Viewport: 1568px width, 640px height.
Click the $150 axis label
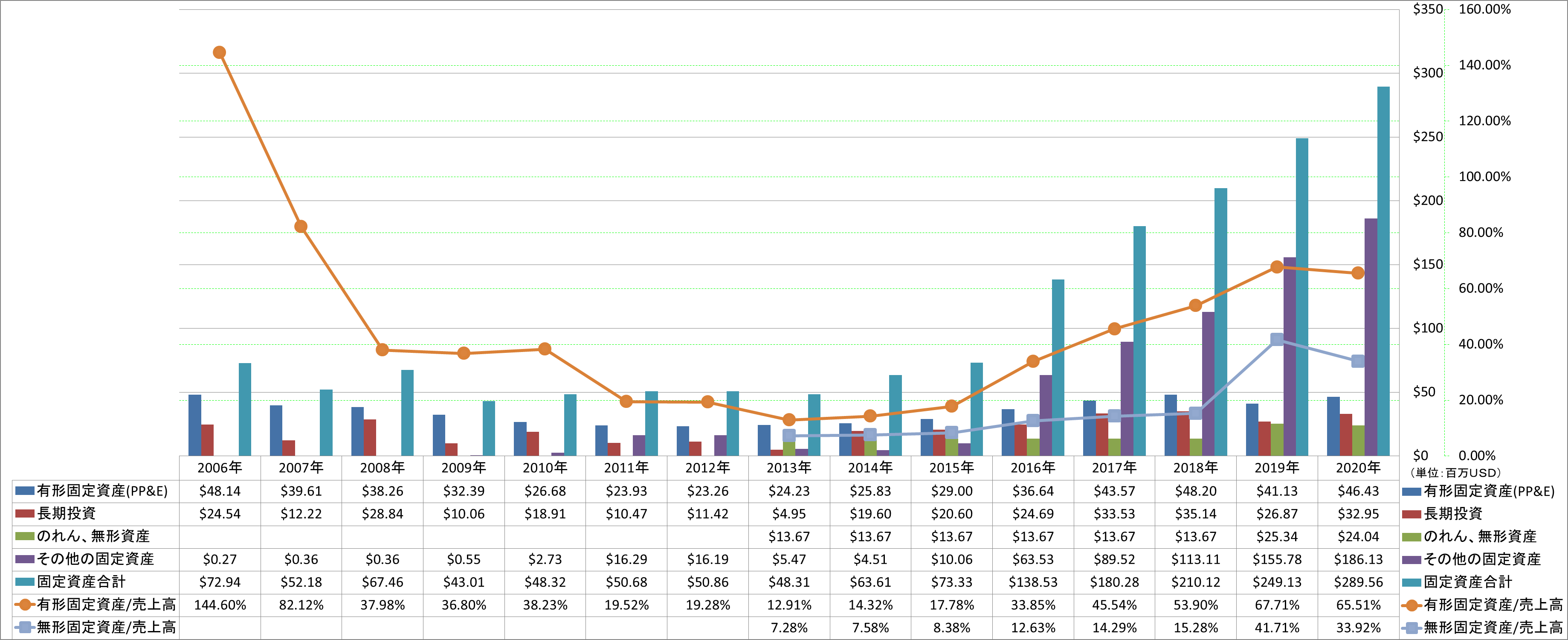coord(1427,264)
